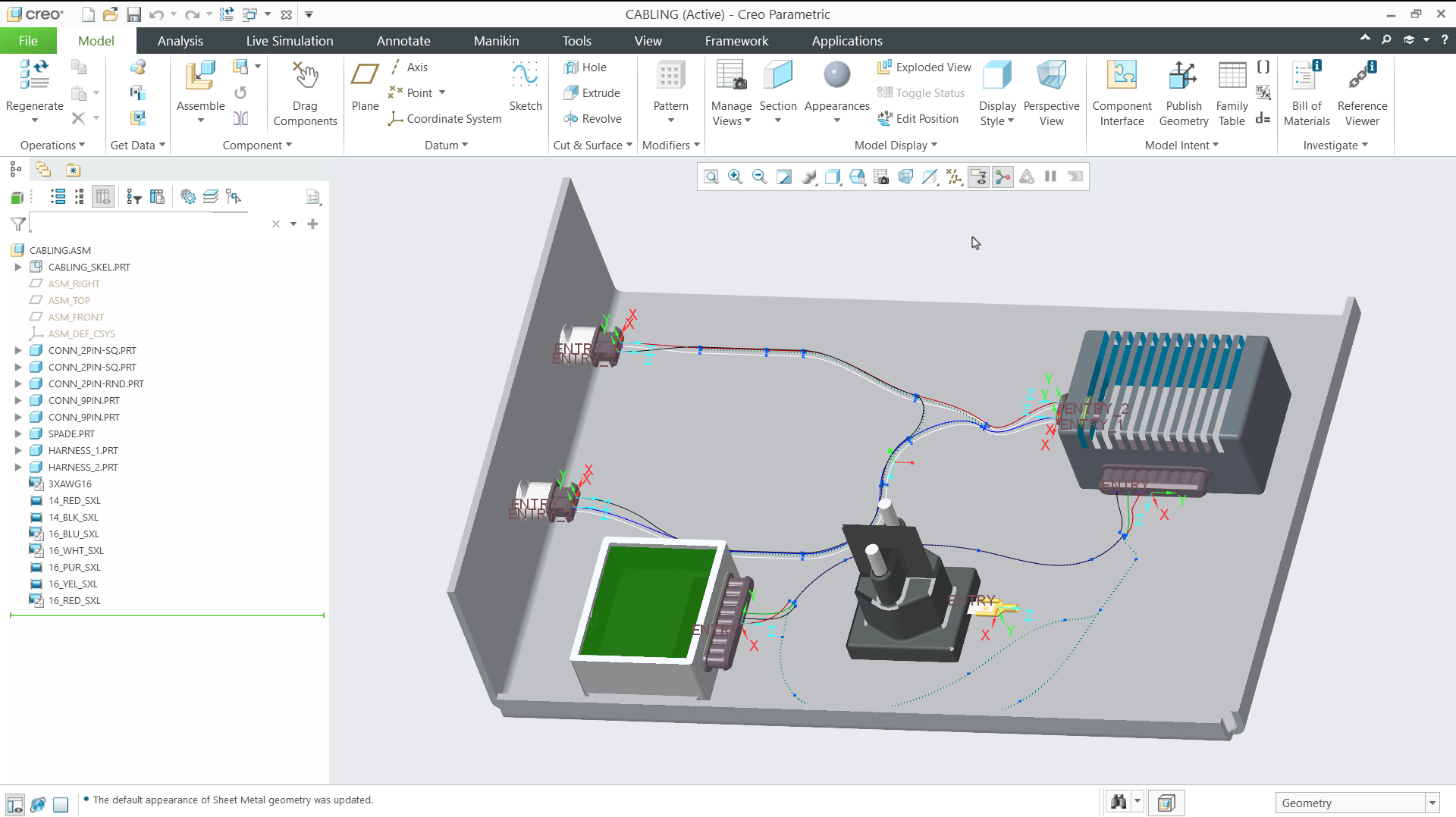Screen dimensions: 1456x817
Task: Click the Hole feature tool
Action: point(585,67)
